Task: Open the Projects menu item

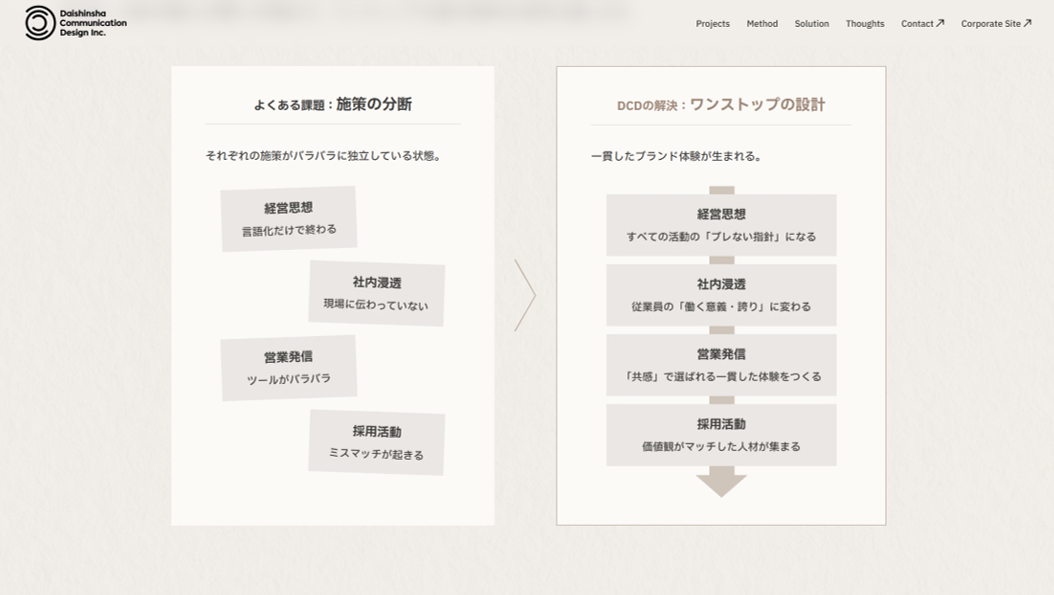Action: (713, 24)
